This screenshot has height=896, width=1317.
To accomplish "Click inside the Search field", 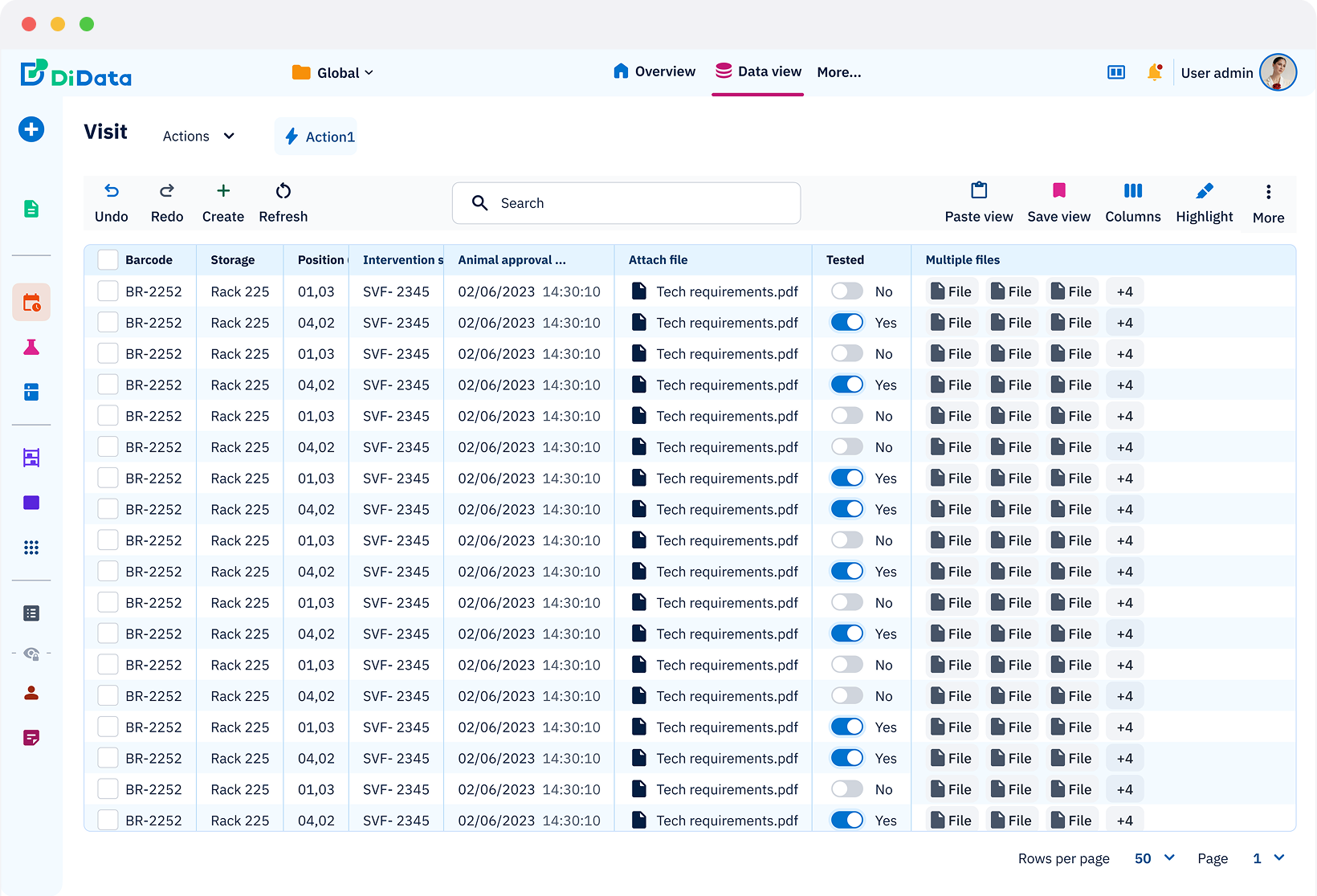I will 626,202.
